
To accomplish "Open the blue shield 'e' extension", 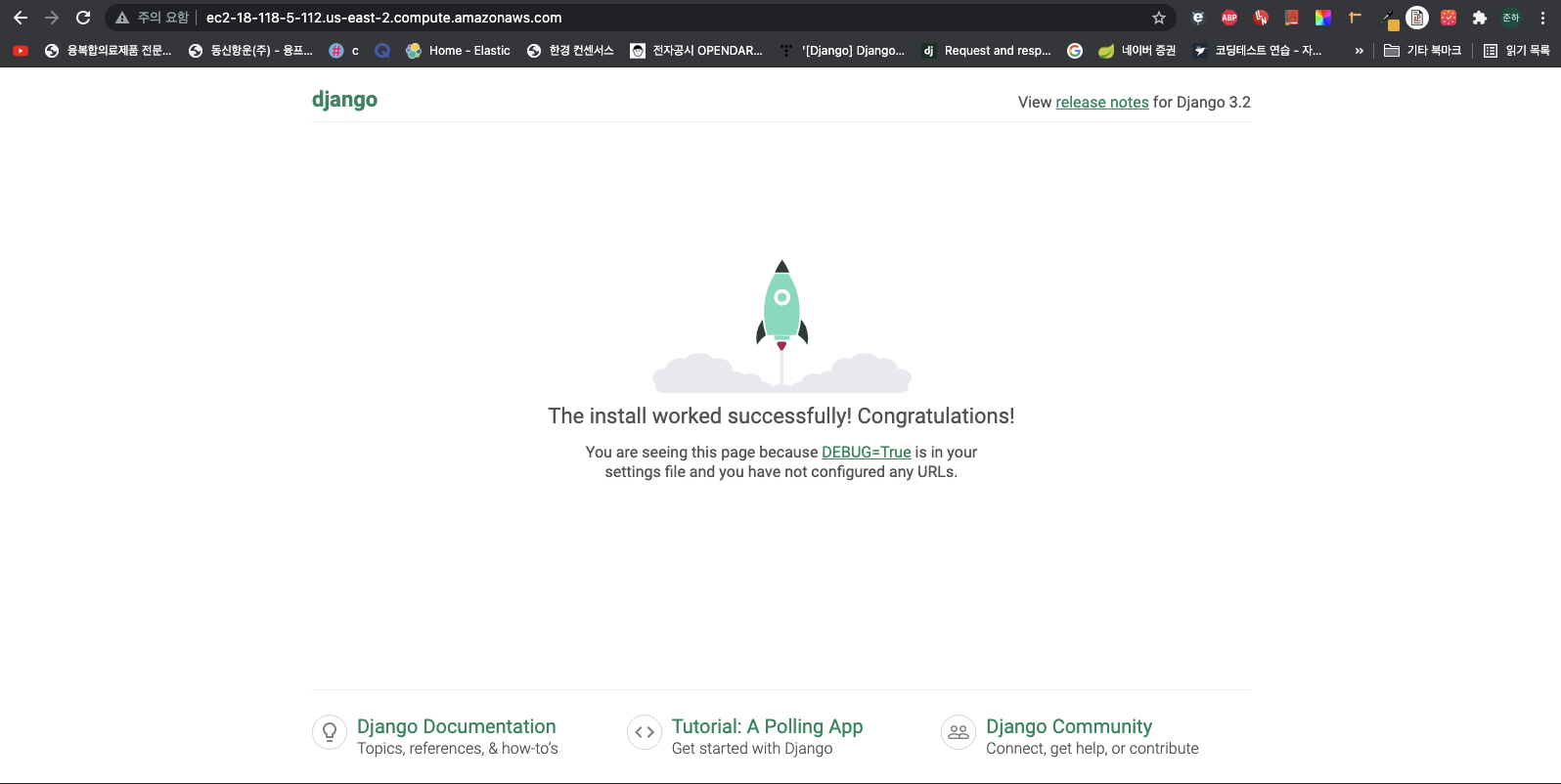I will (1198, 18).
